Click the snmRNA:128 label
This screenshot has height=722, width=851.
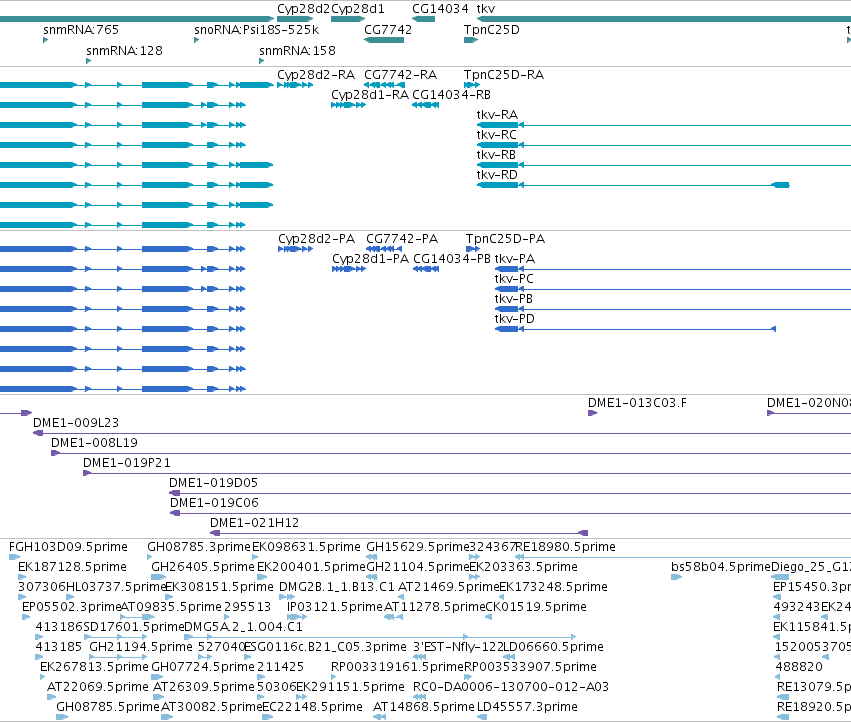[124, 51]
